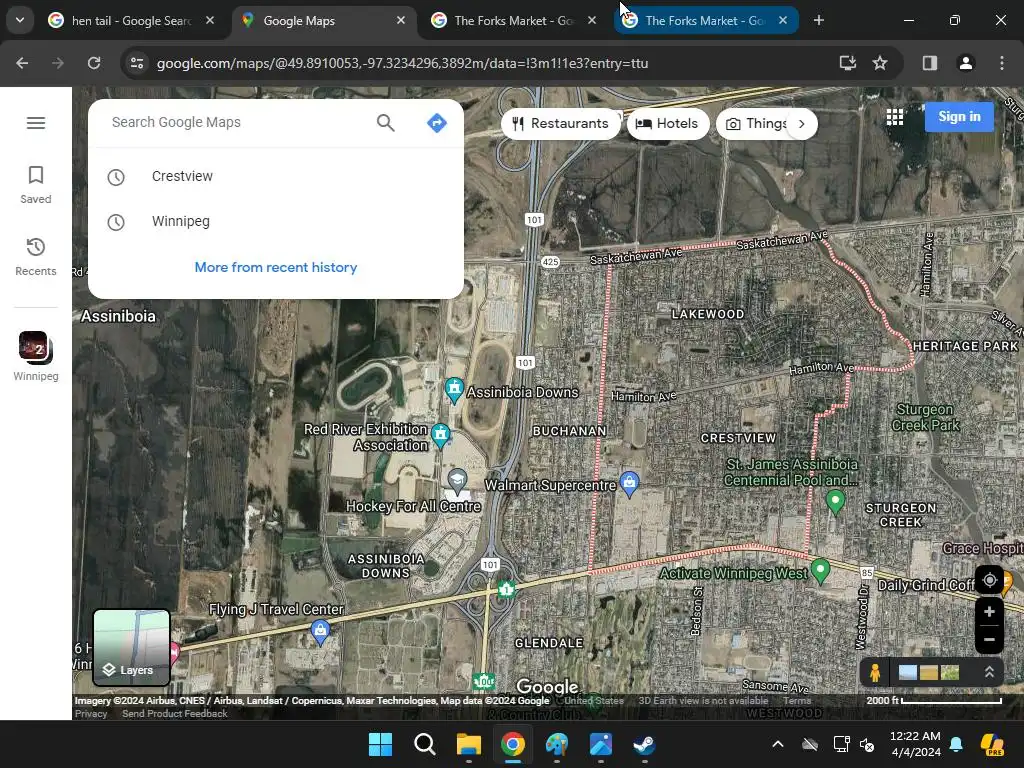The image size is (1024, 768).
Task: Show your location on the map
Action: click(x=989, y=580)
